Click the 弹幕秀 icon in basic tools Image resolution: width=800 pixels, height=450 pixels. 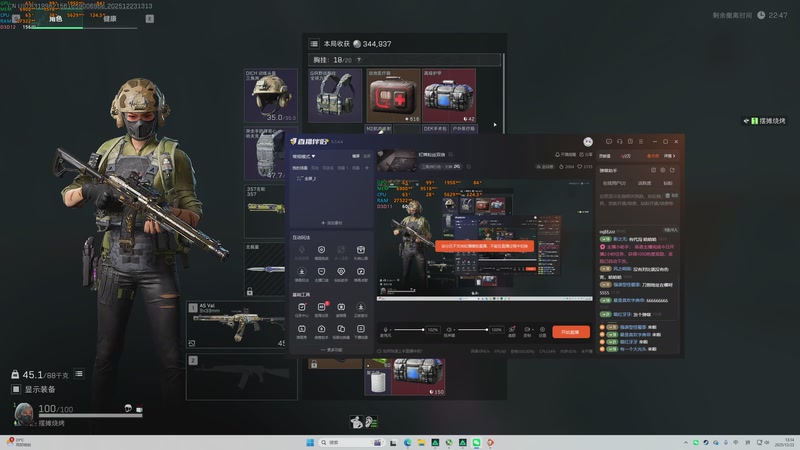[x=302, y=331]
